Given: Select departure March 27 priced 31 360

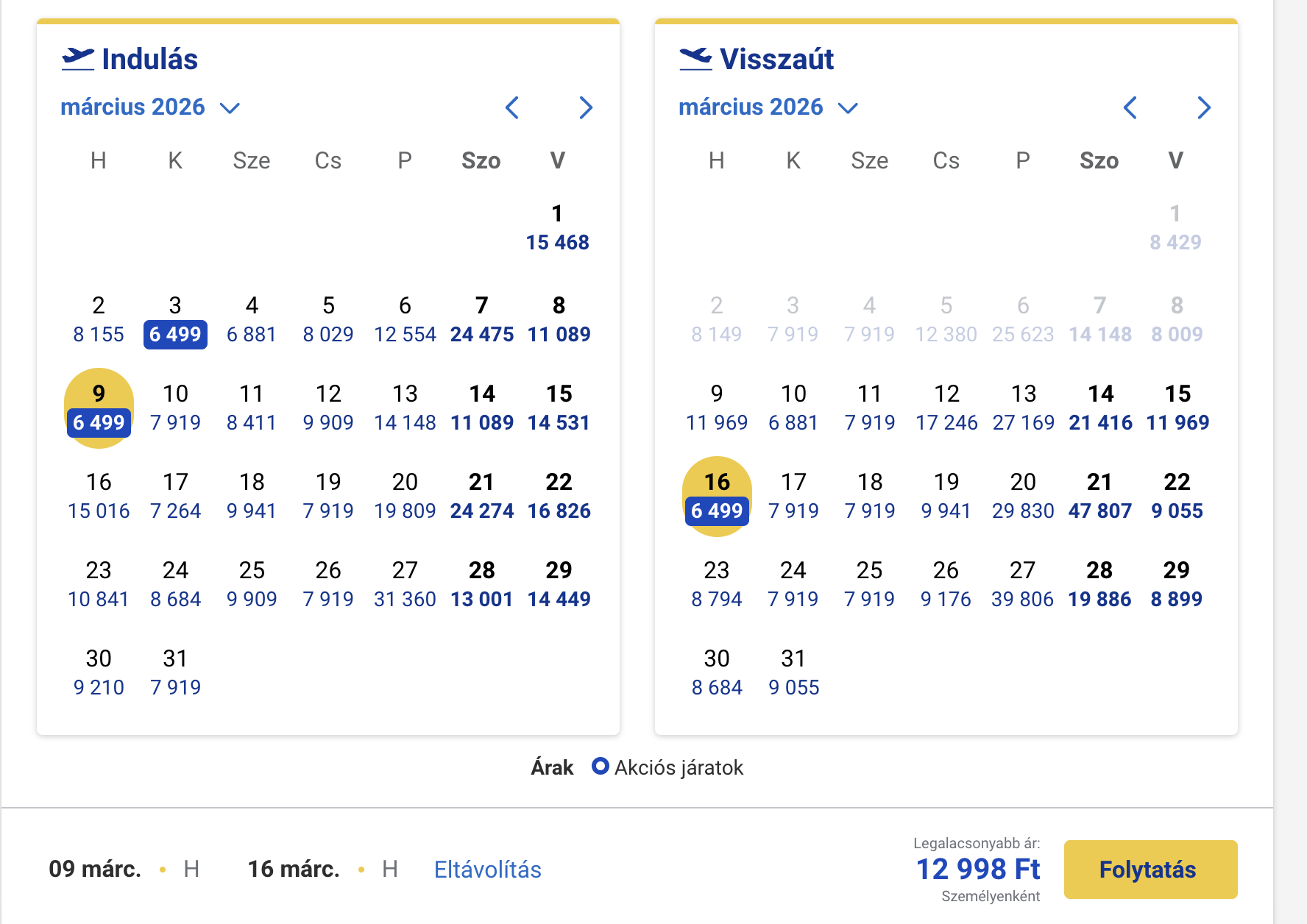Looking at the screenshot, I should click(405, 585).
